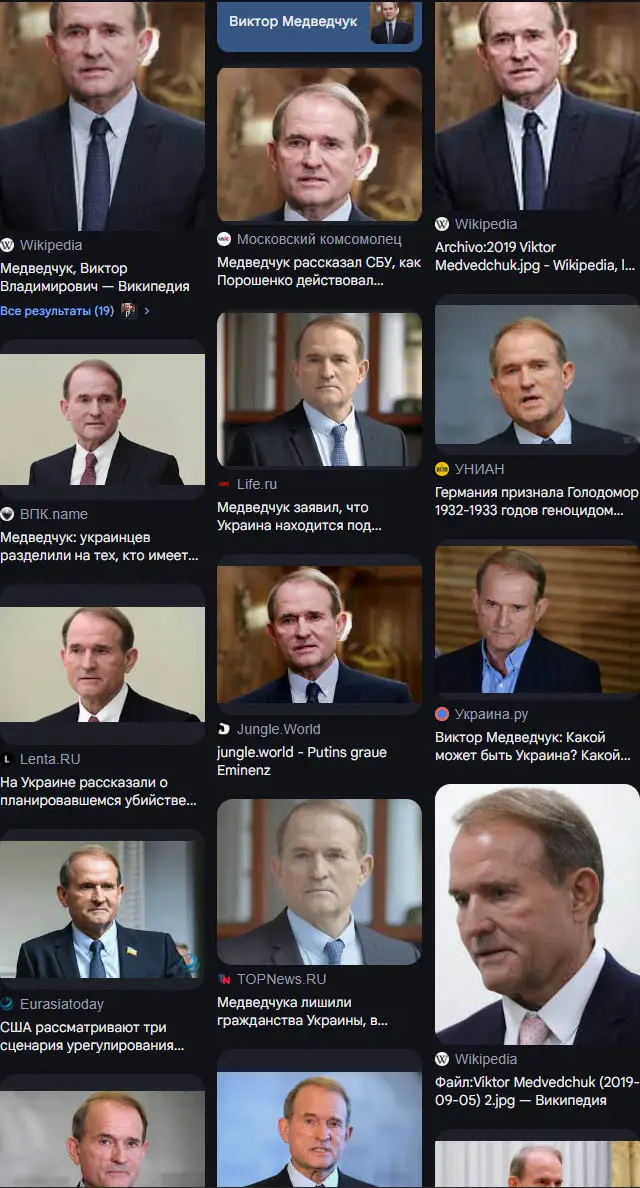Open 'Все результаты (19)' link
Viewport: 640px width, 1188px height.
pyautogui.click(x=57, y=311)
